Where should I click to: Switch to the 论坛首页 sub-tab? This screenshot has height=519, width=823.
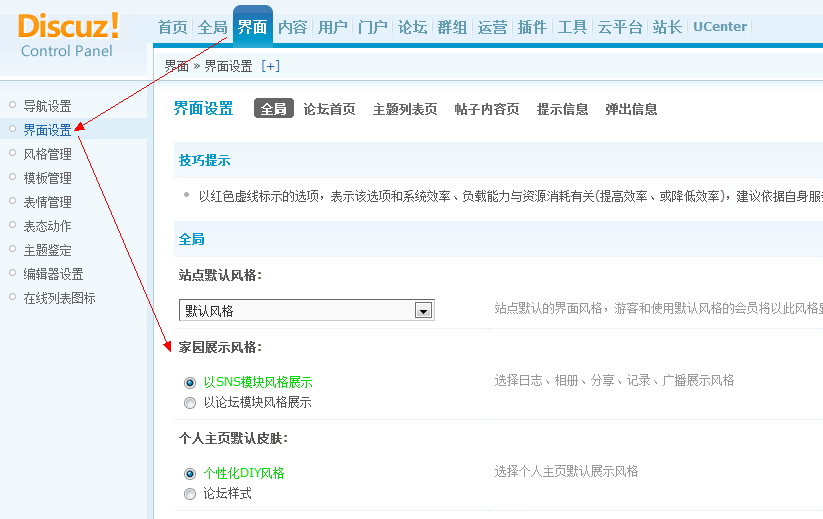pyautogui.click(x=329, y=109)
